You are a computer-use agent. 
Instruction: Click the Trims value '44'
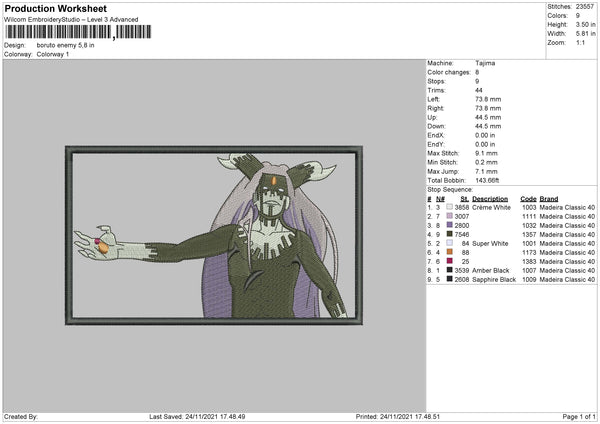point(479,90)
